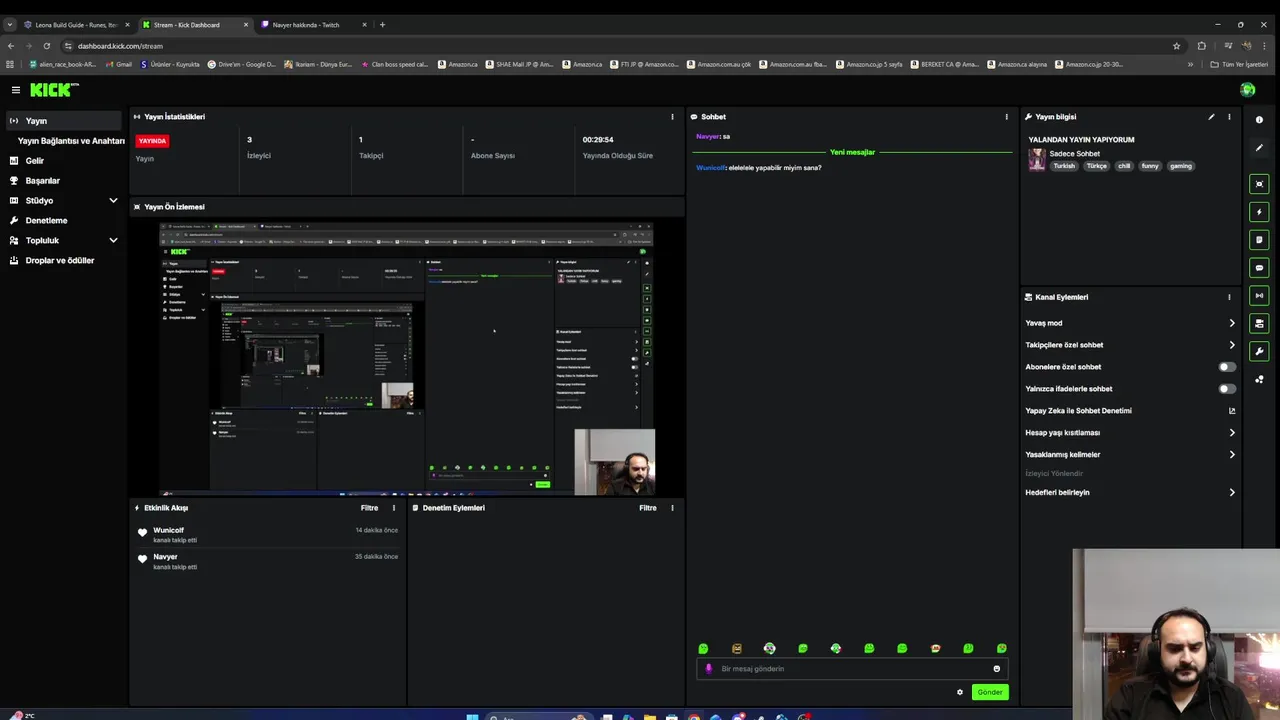Open Yayın bilgisi panel three-dot menu
Screen dimensions: 1280x720
(x=1229, y=117)
